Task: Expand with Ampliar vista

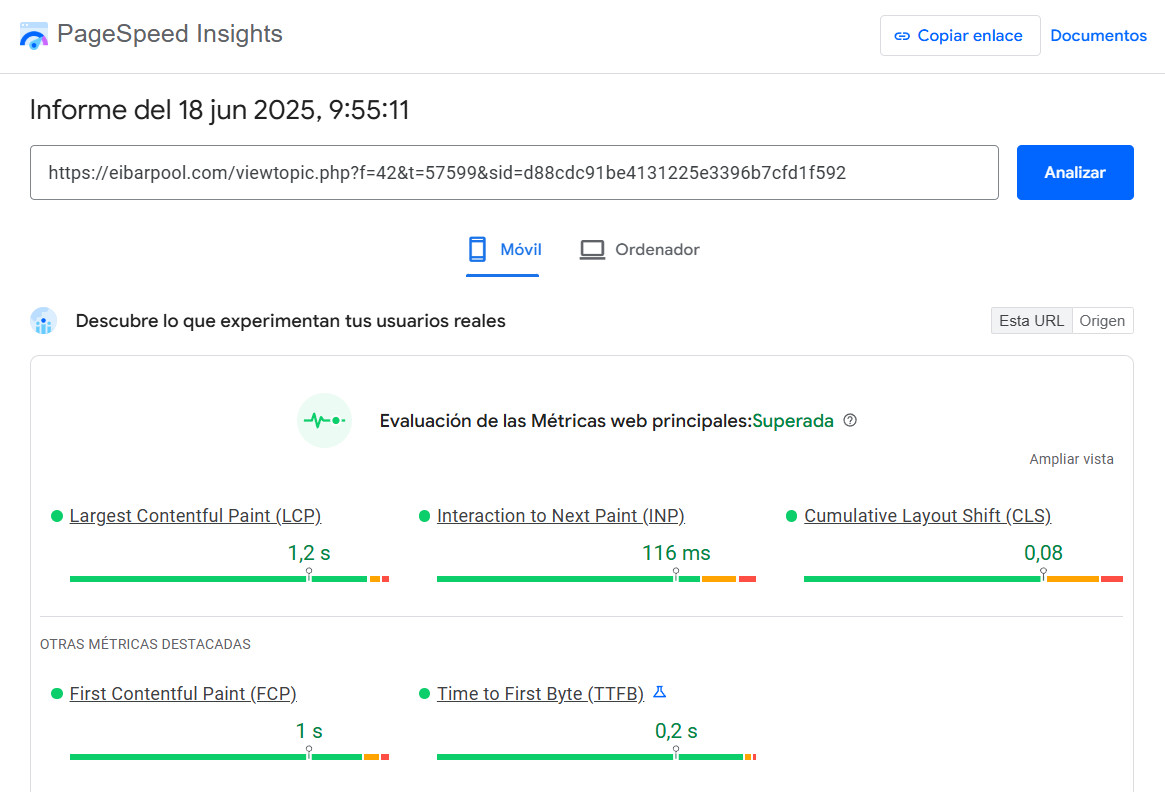Action: pyautogui.click(x=1071, y=459)
